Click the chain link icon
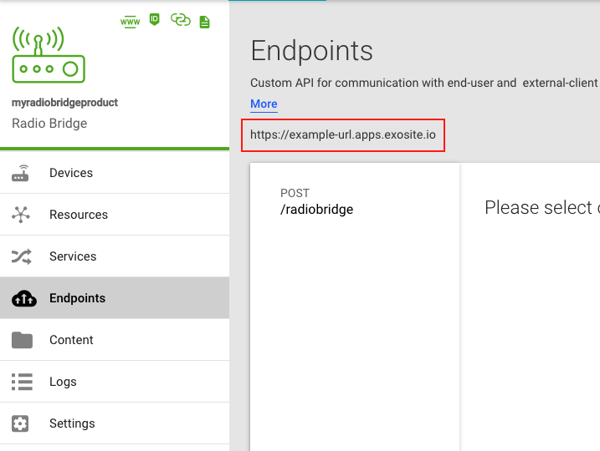The height and width of the screenshot is (451, 600). [x=180, y=20]
